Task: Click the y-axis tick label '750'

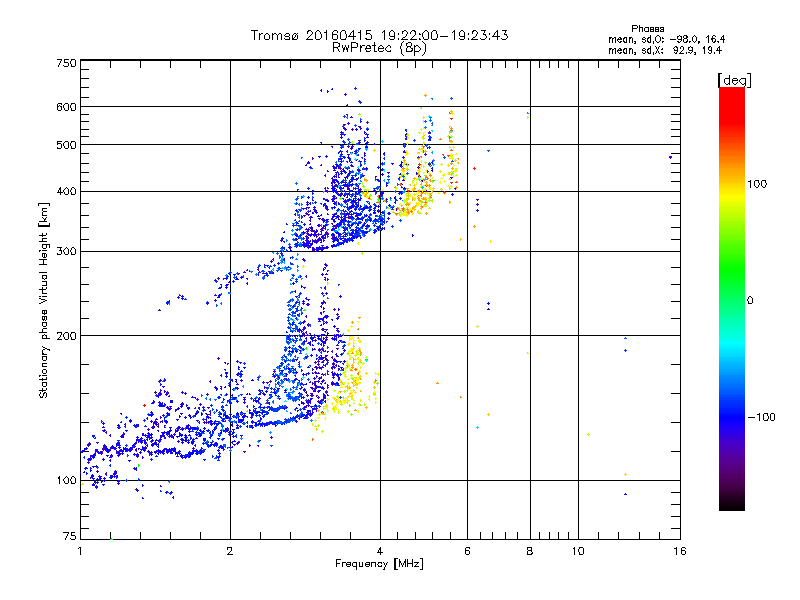Action: (x=66, y=63)
